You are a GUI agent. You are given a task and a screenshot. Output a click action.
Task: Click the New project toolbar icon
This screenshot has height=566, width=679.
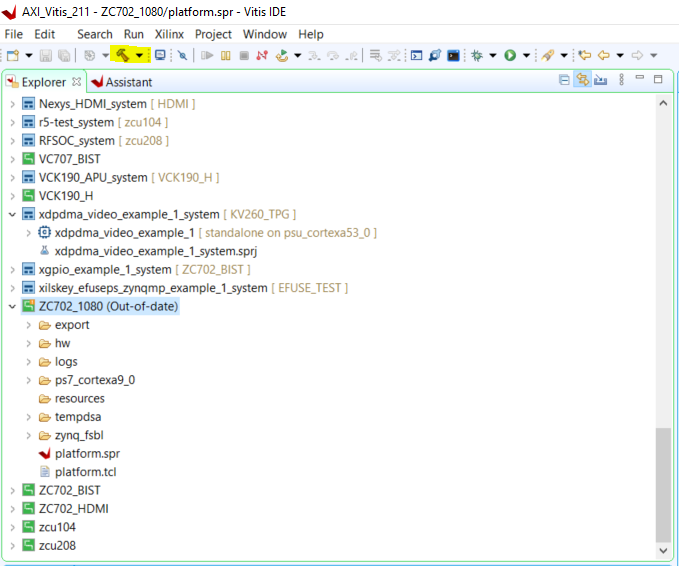(x=13, y=55)
